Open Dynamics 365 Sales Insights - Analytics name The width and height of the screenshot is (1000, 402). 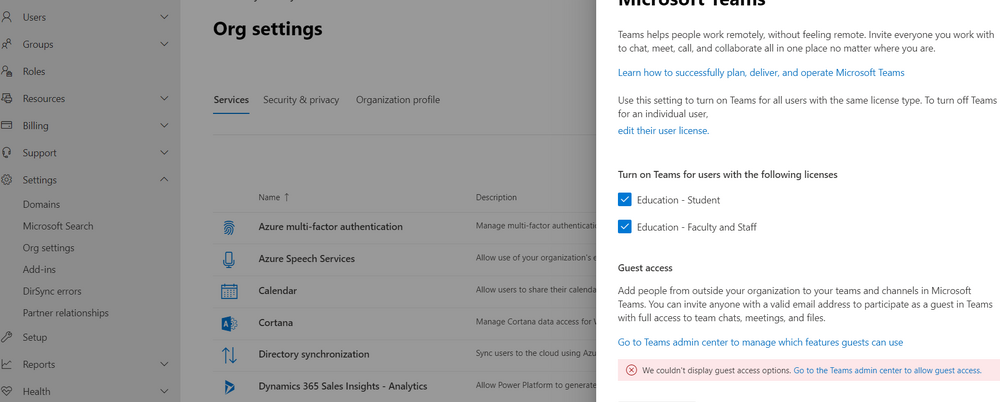pyautogui.click(x=342, y=386)
